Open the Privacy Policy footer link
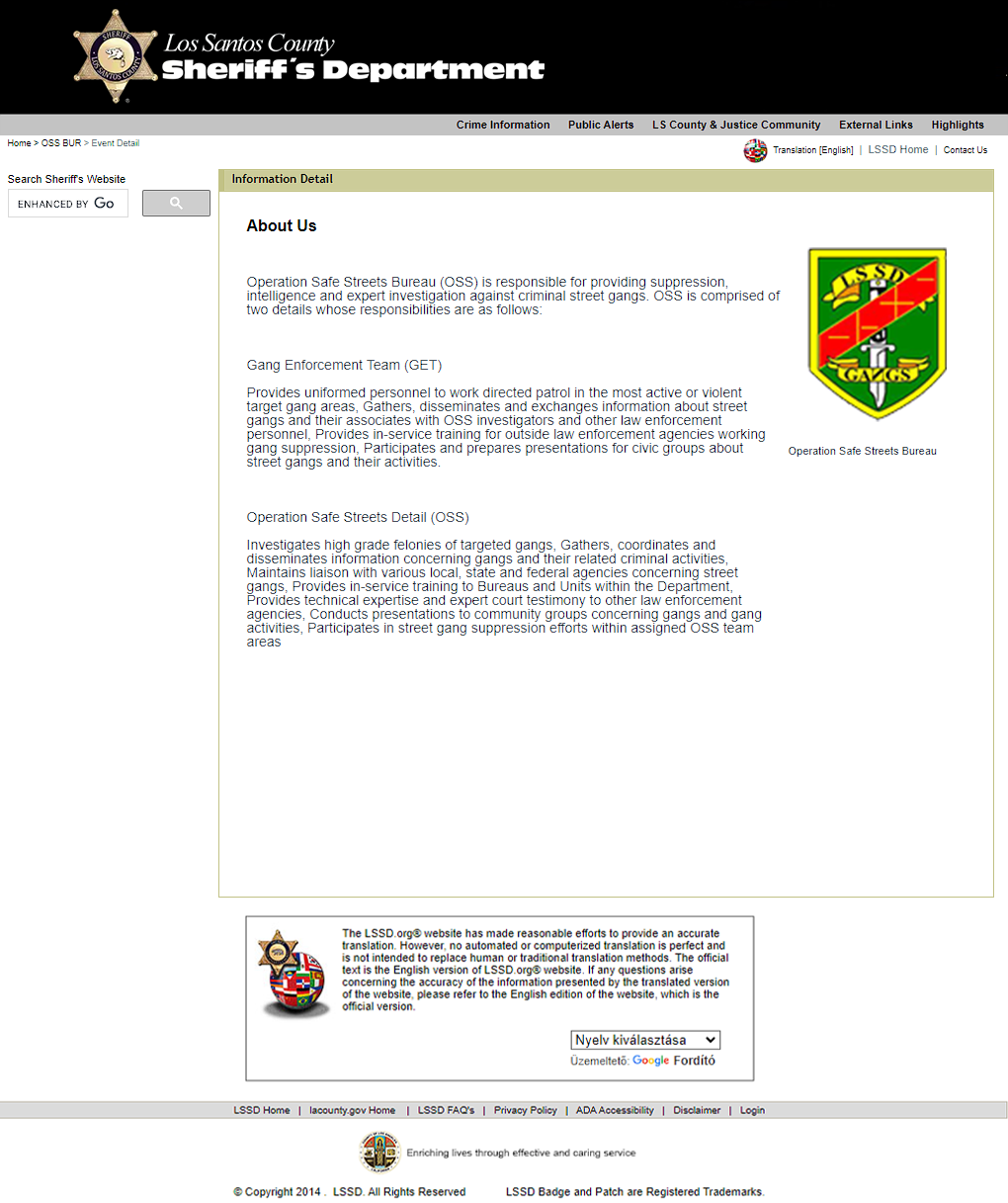 [x=525, y=1110]
